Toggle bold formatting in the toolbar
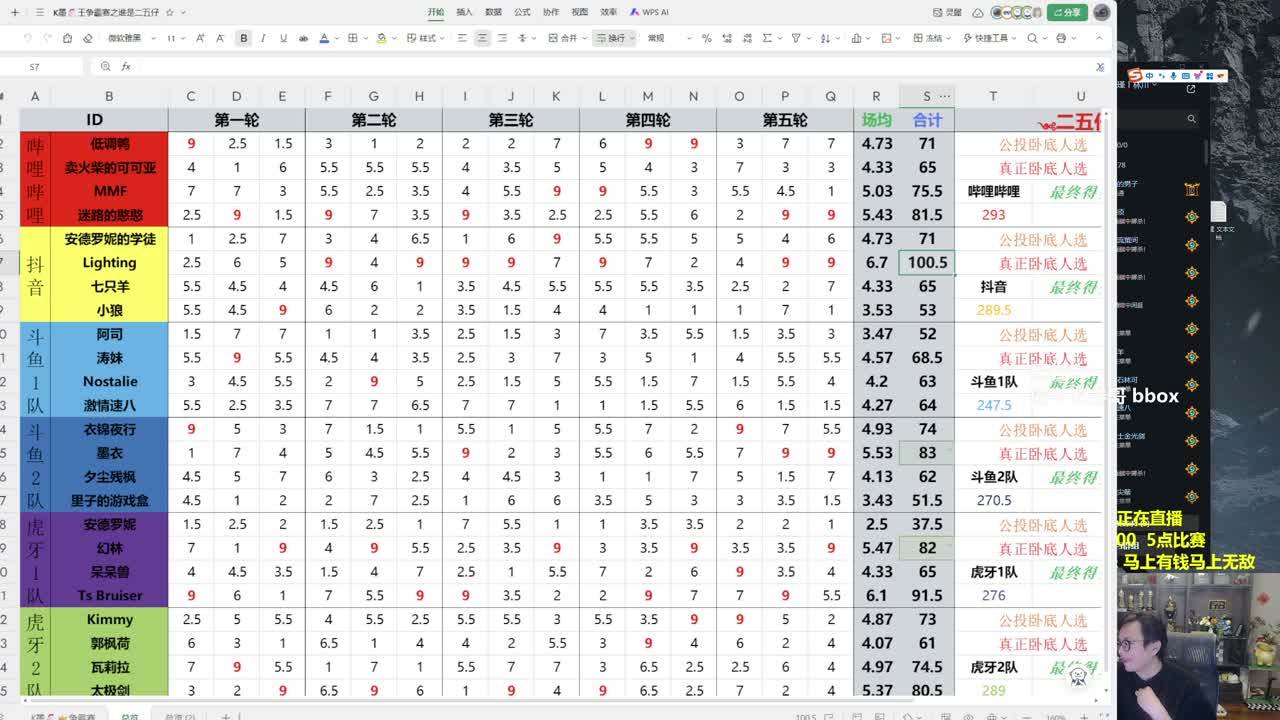This screenshot has height=720, width=1280. [243, 38]
